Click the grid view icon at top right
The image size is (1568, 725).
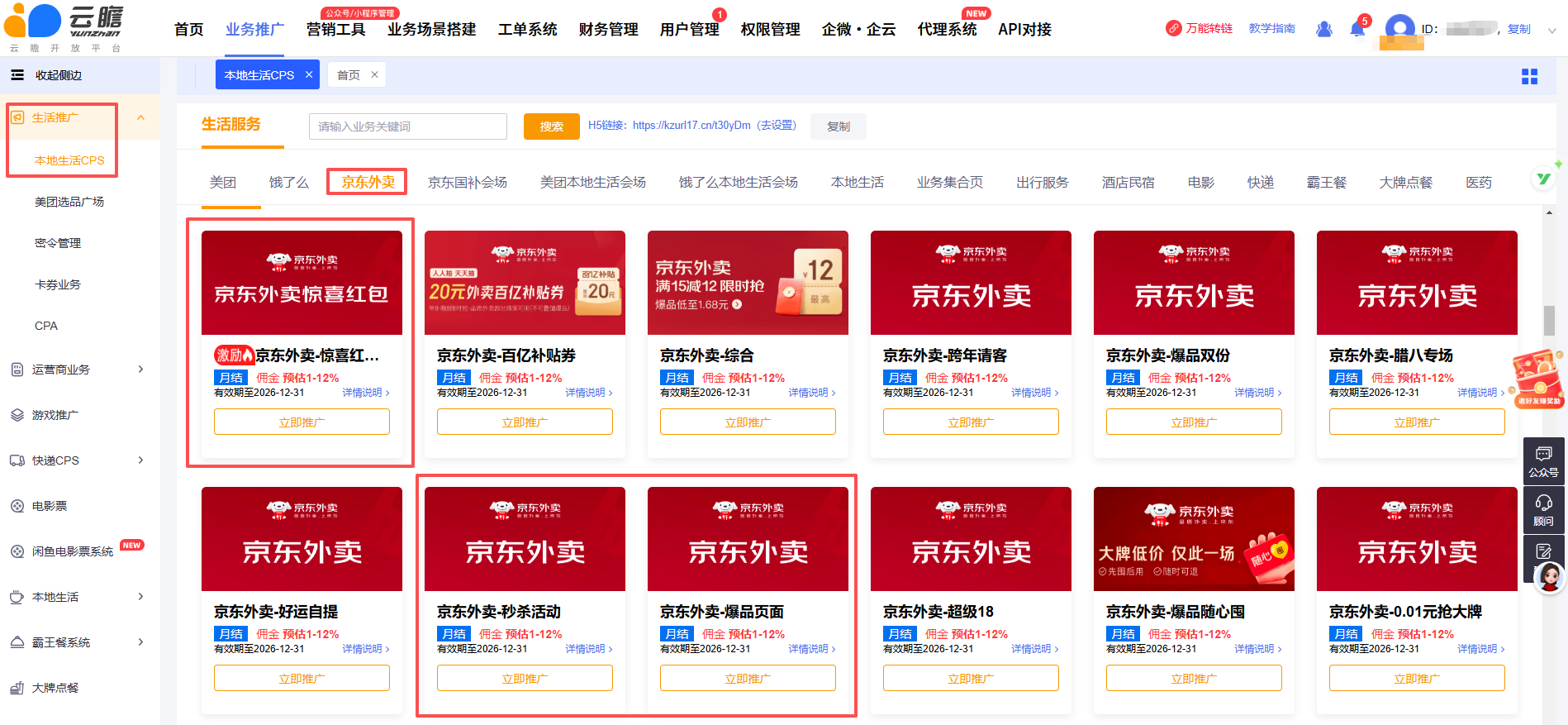click(x=1529, y=76)
